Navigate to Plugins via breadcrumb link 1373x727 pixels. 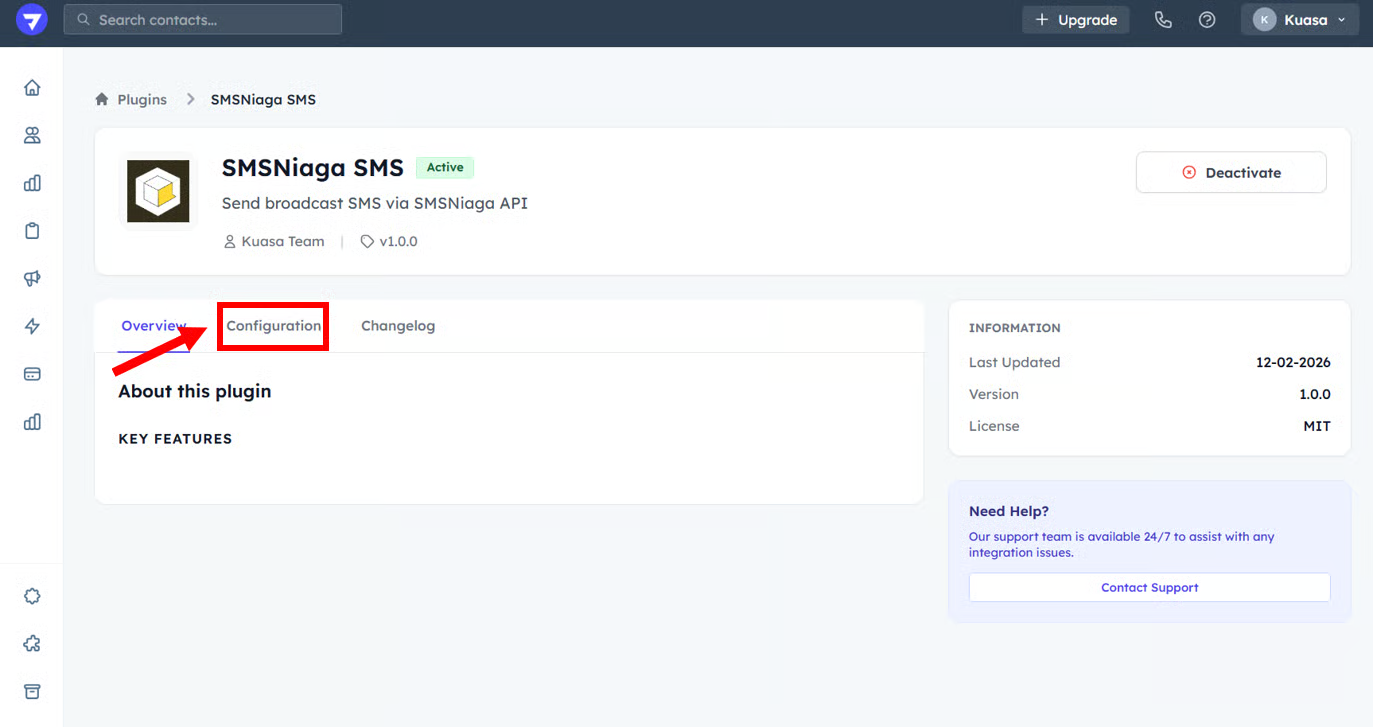(x=141, y=99)
